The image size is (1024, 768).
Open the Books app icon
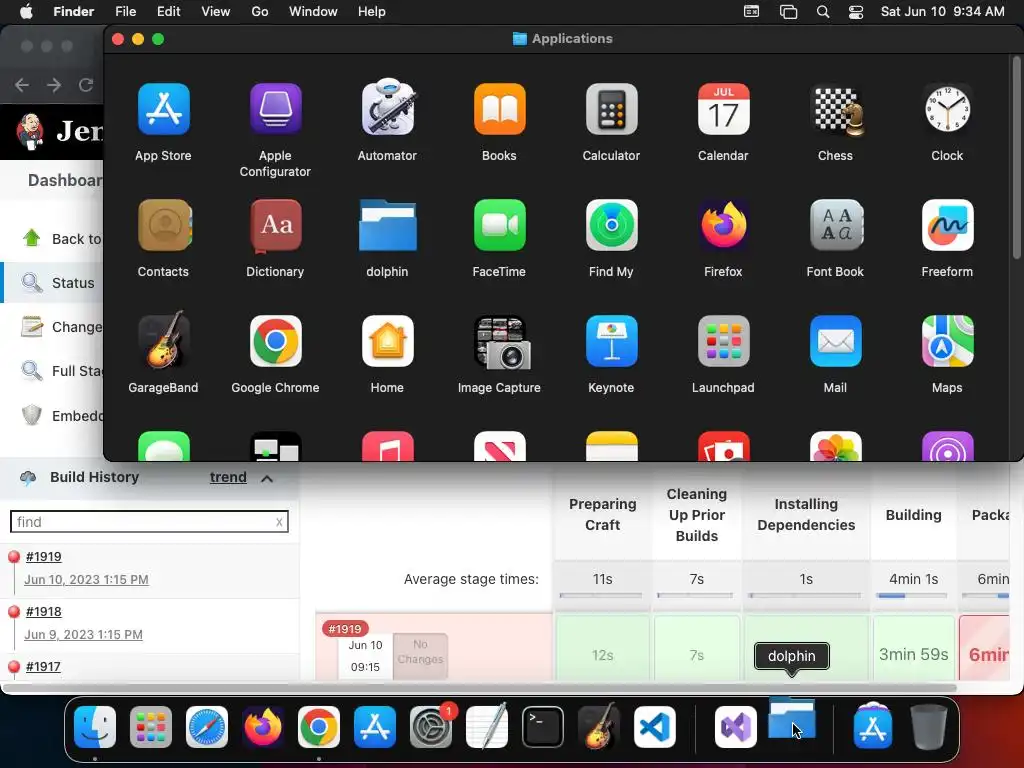(499, 109)
